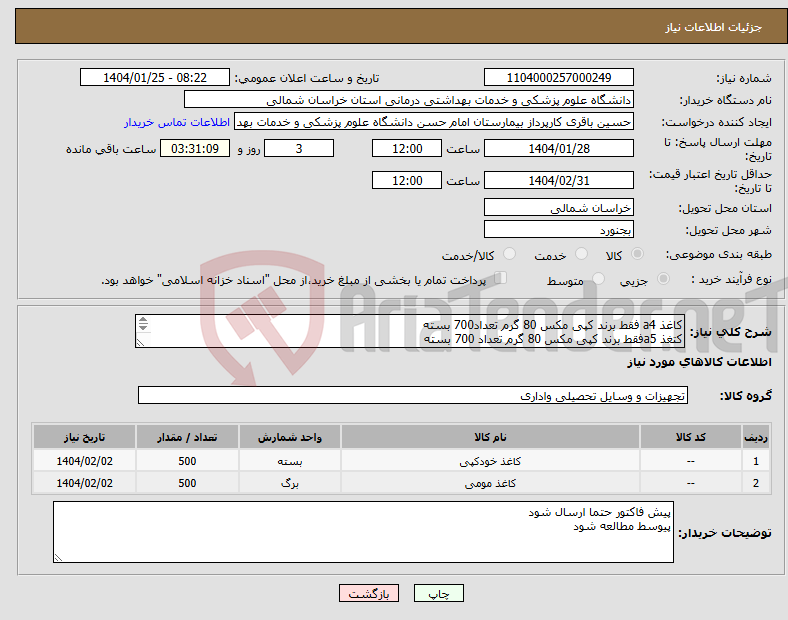Click the نام کالا column header
The width and height of the screenshot is (788, 620).
click(x=490, y=437)
